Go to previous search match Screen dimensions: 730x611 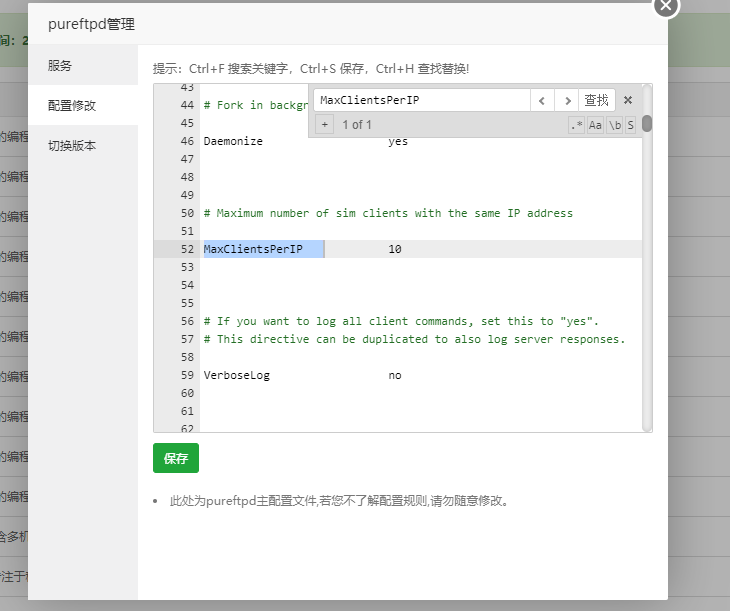pyautogui.click(x=542, y=100)
